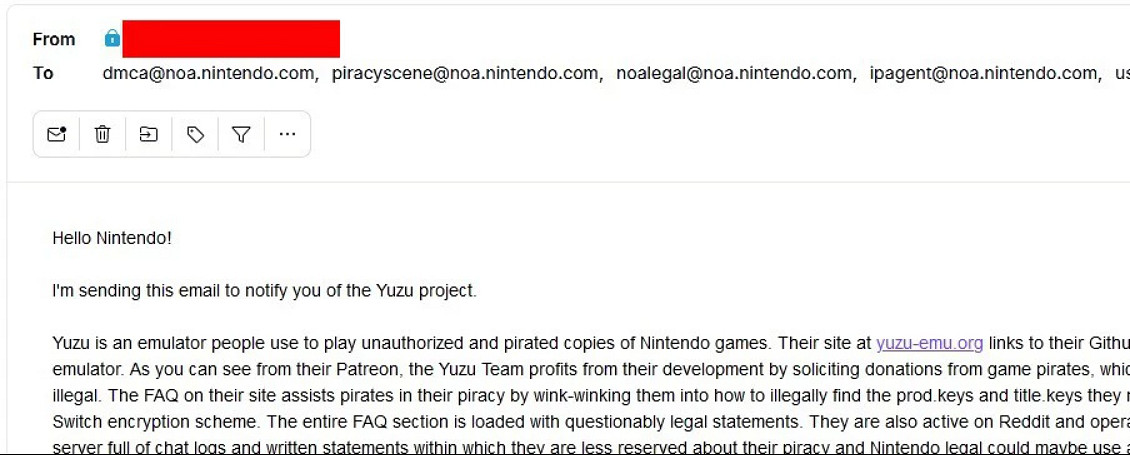Click the "From" field label

click(54, 40)
